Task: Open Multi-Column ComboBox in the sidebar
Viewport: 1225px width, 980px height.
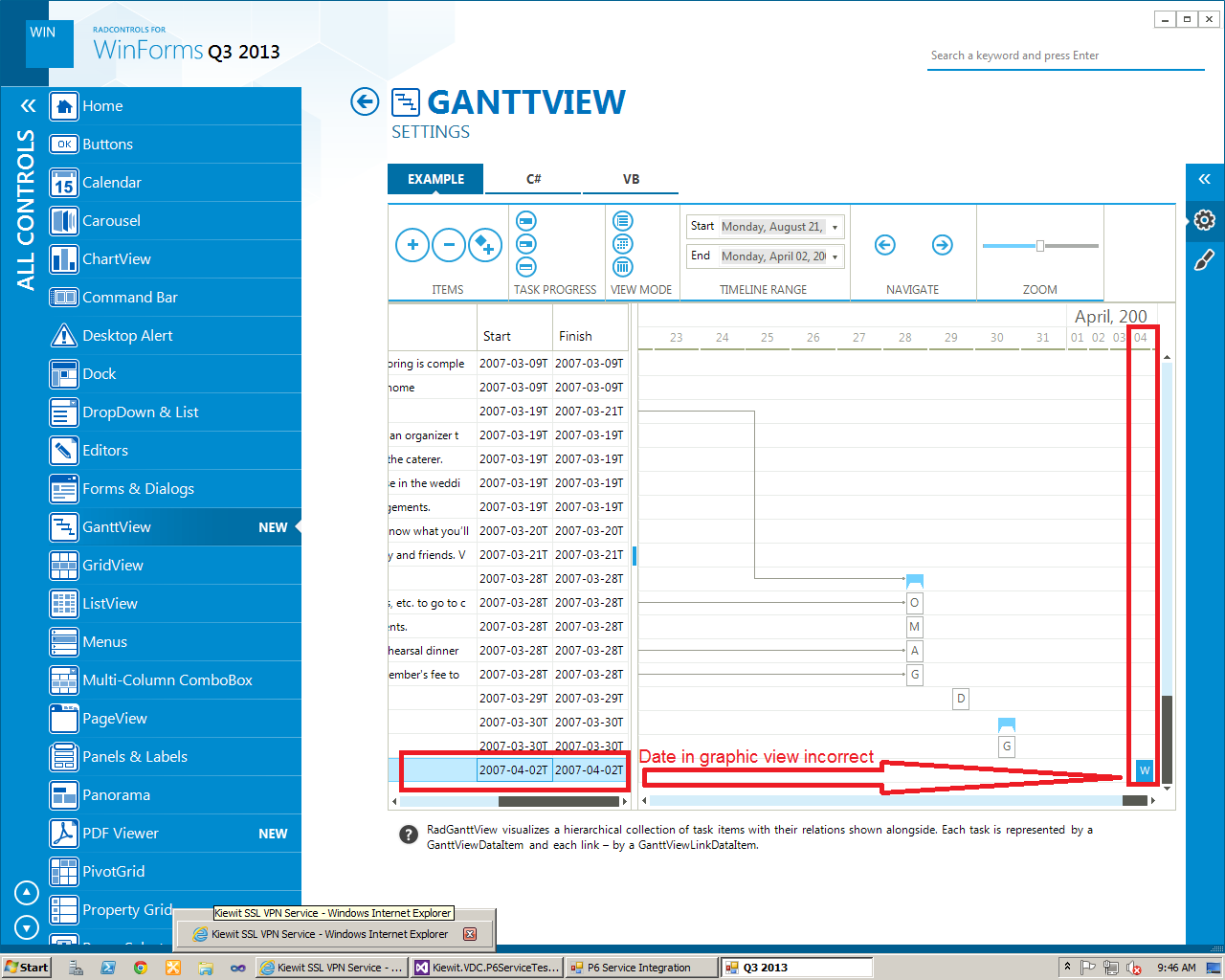Action: pyautogui.click(x=175, y=680)
